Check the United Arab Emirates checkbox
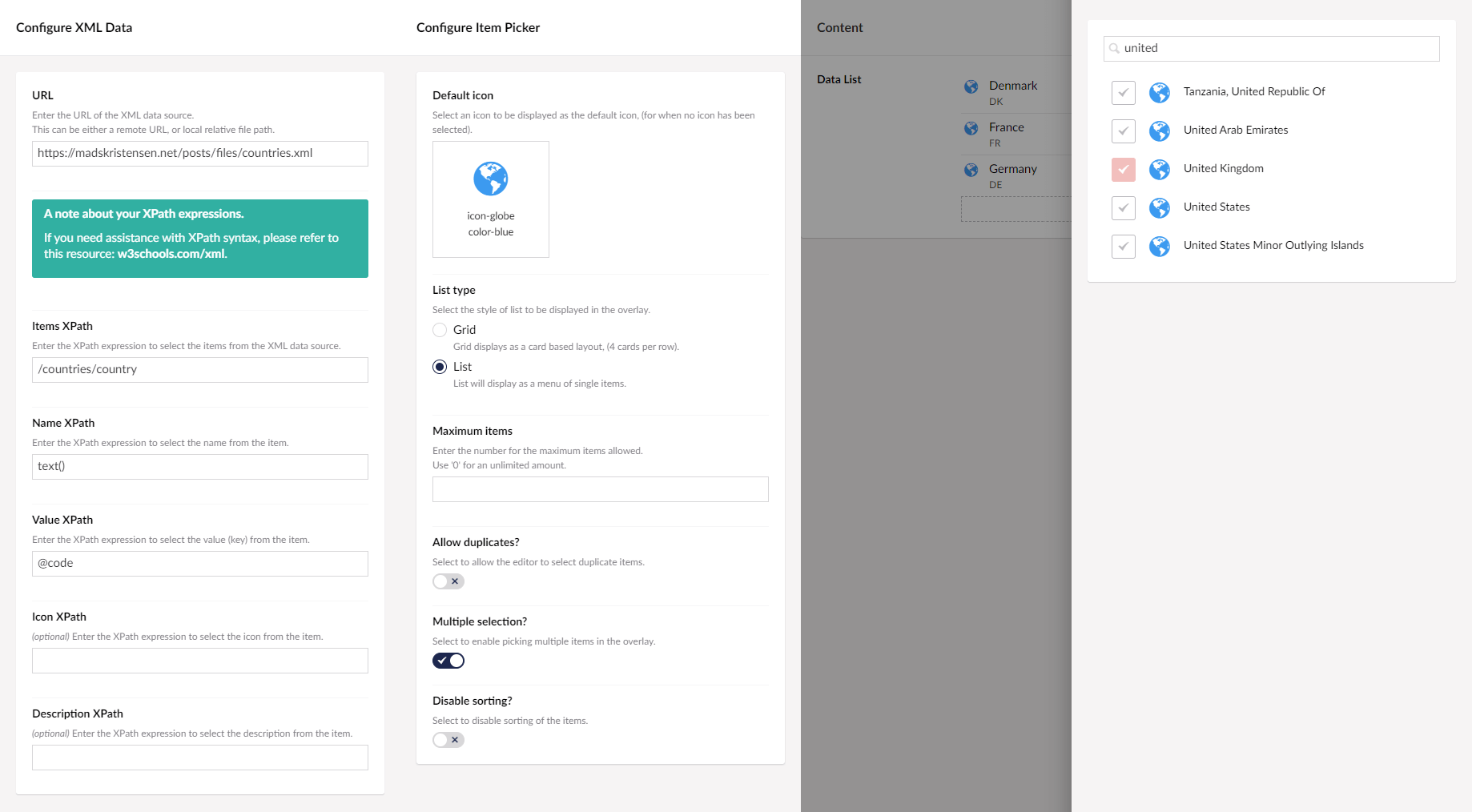Screen dimensions: 1472x812 (1124, 131)
